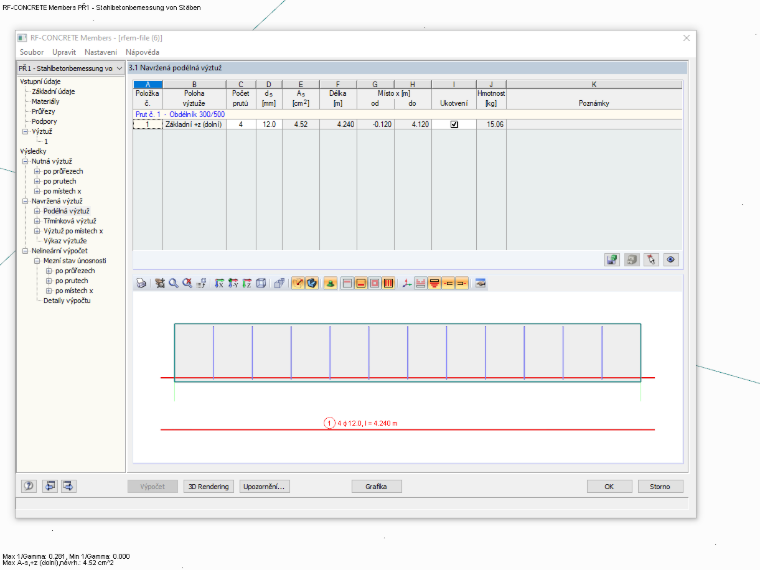Click the 'Prut č. 1 - Obdélník 300/500' row
The width and height of the screenshot is (760, 570).
pyautogui.click(x=407, y=114)
